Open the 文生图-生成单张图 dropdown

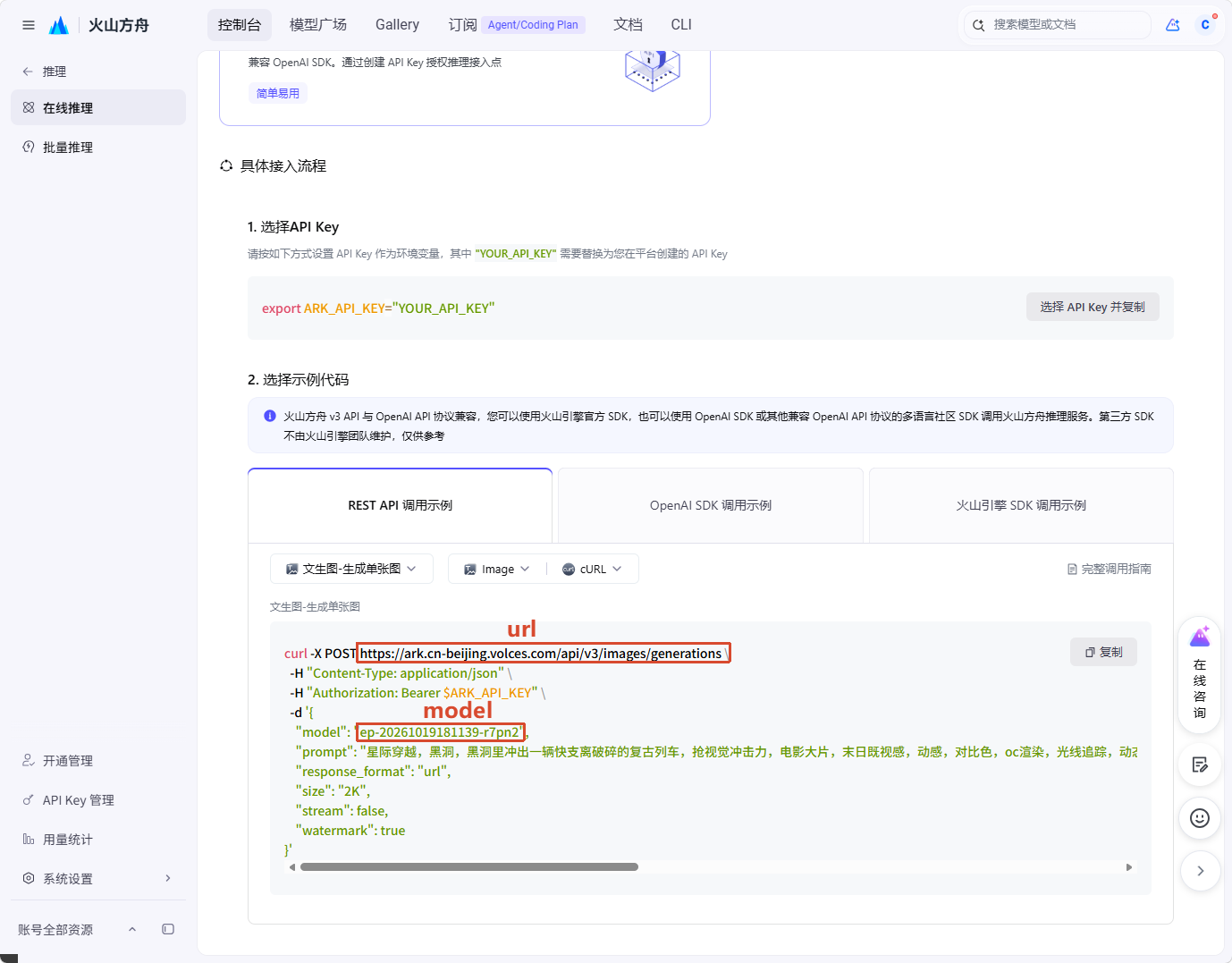tap(351, 569)
